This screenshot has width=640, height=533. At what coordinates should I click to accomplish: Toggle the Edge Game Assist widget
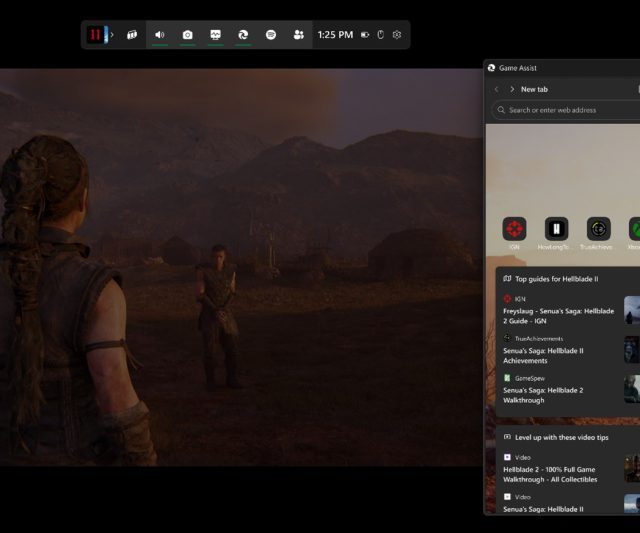[243, 35]
